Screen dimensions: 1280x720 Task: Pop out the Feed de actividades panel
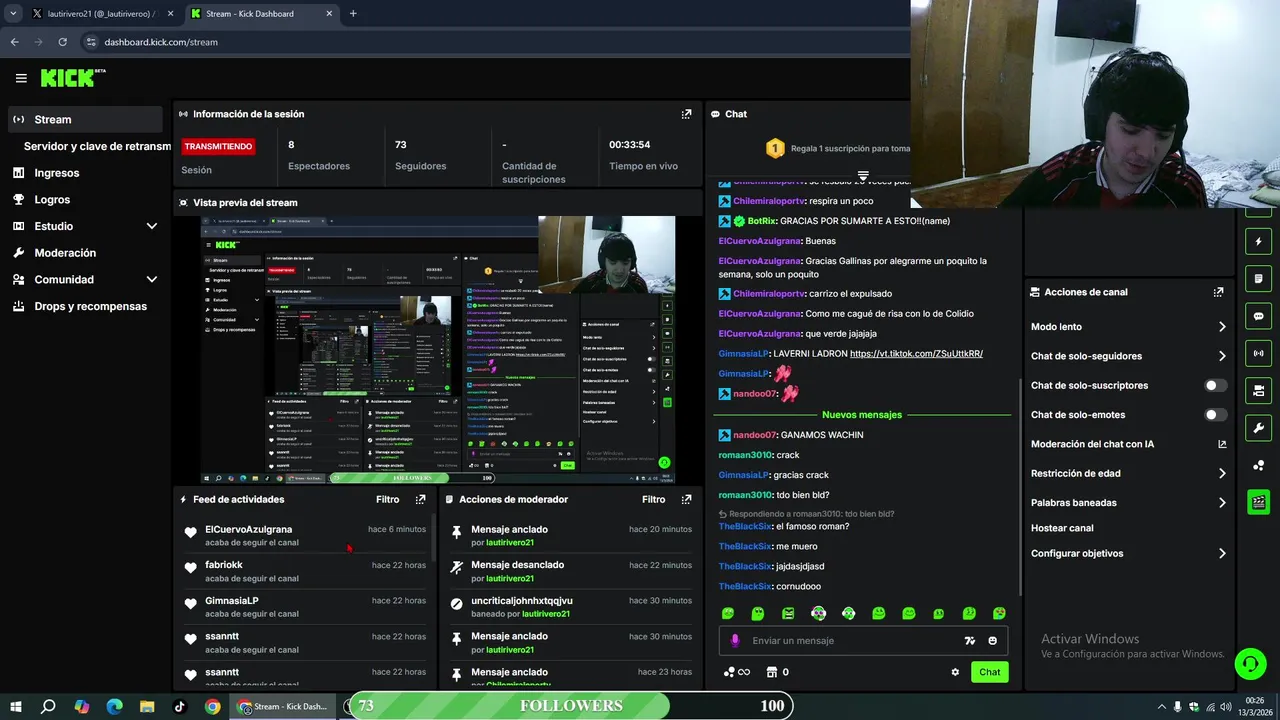[420, 499]
